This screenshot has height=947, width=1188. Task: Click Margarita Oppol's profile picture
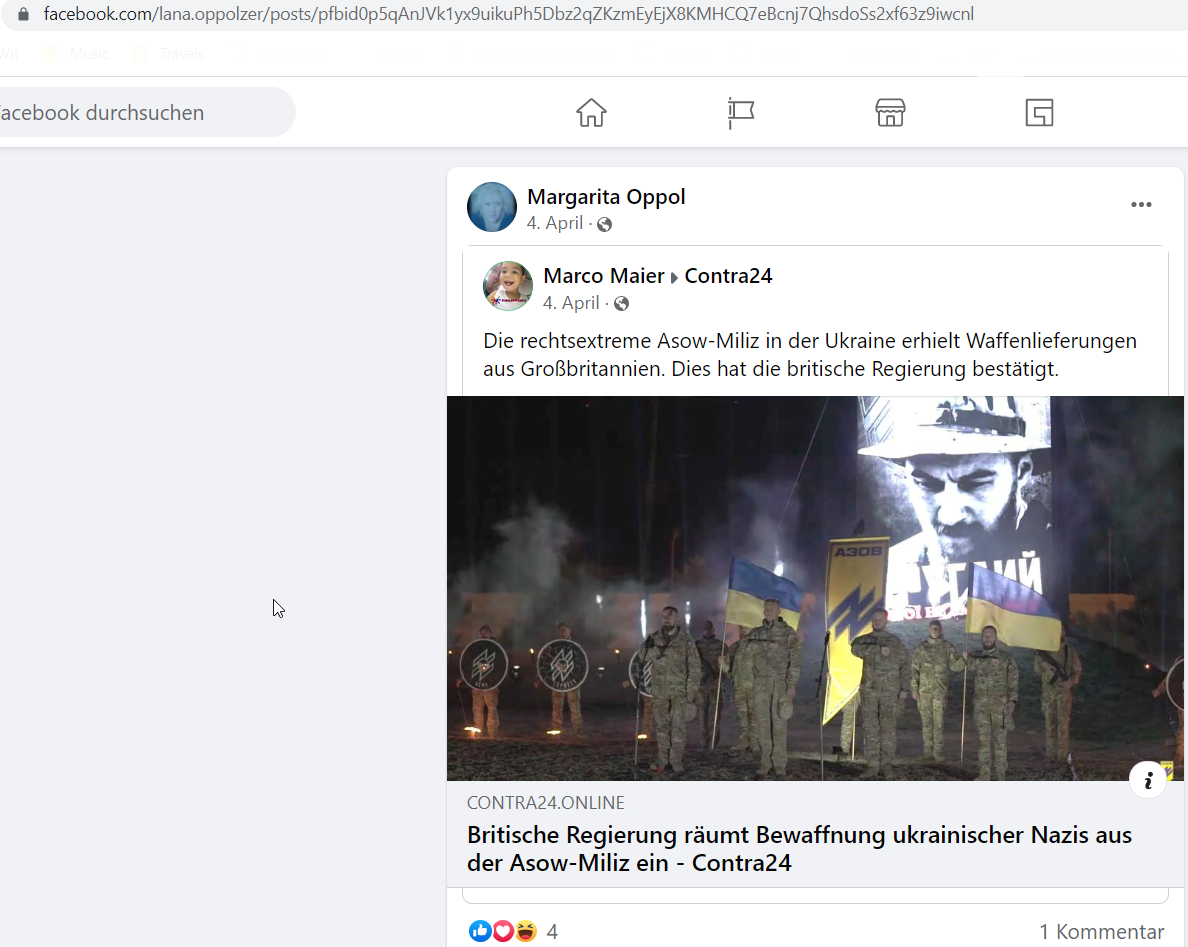pyautogui.click(x=492, y=207)
